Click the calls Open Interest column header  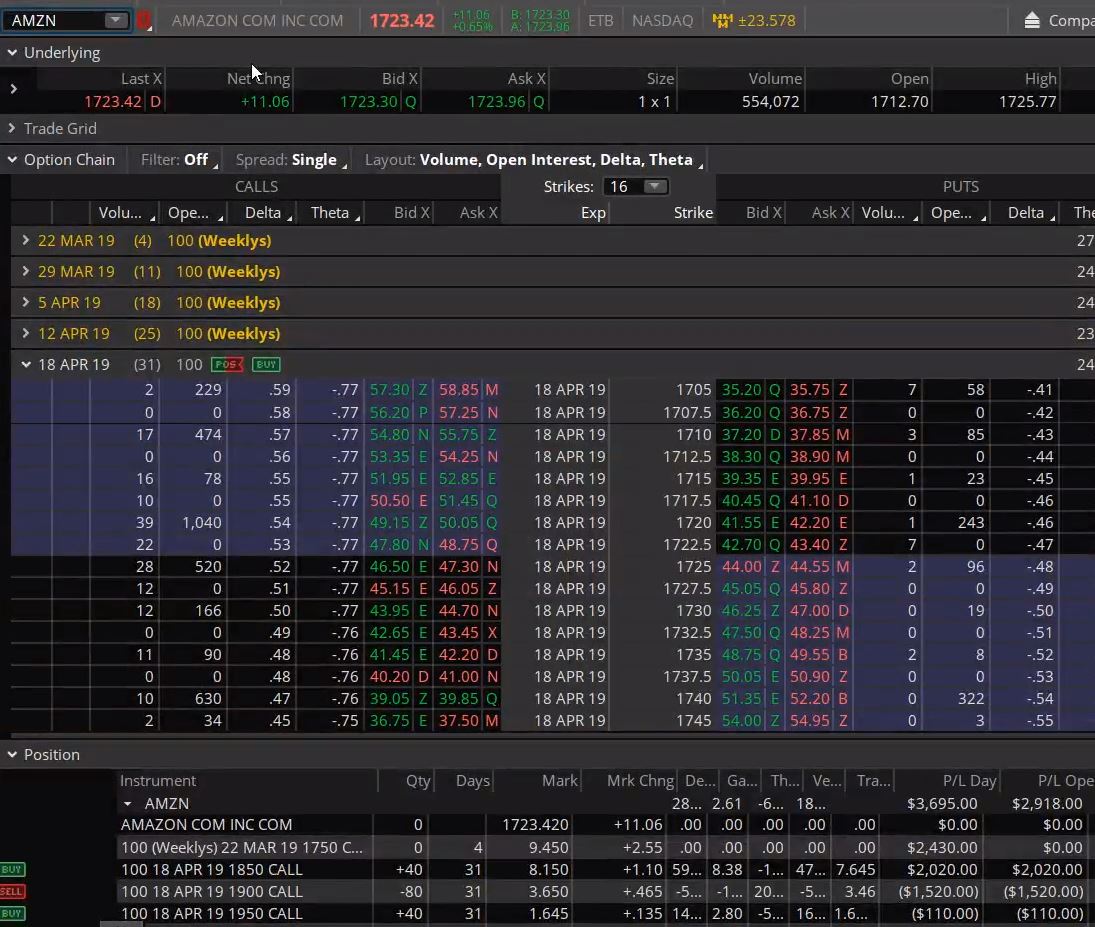coord(192,212)
